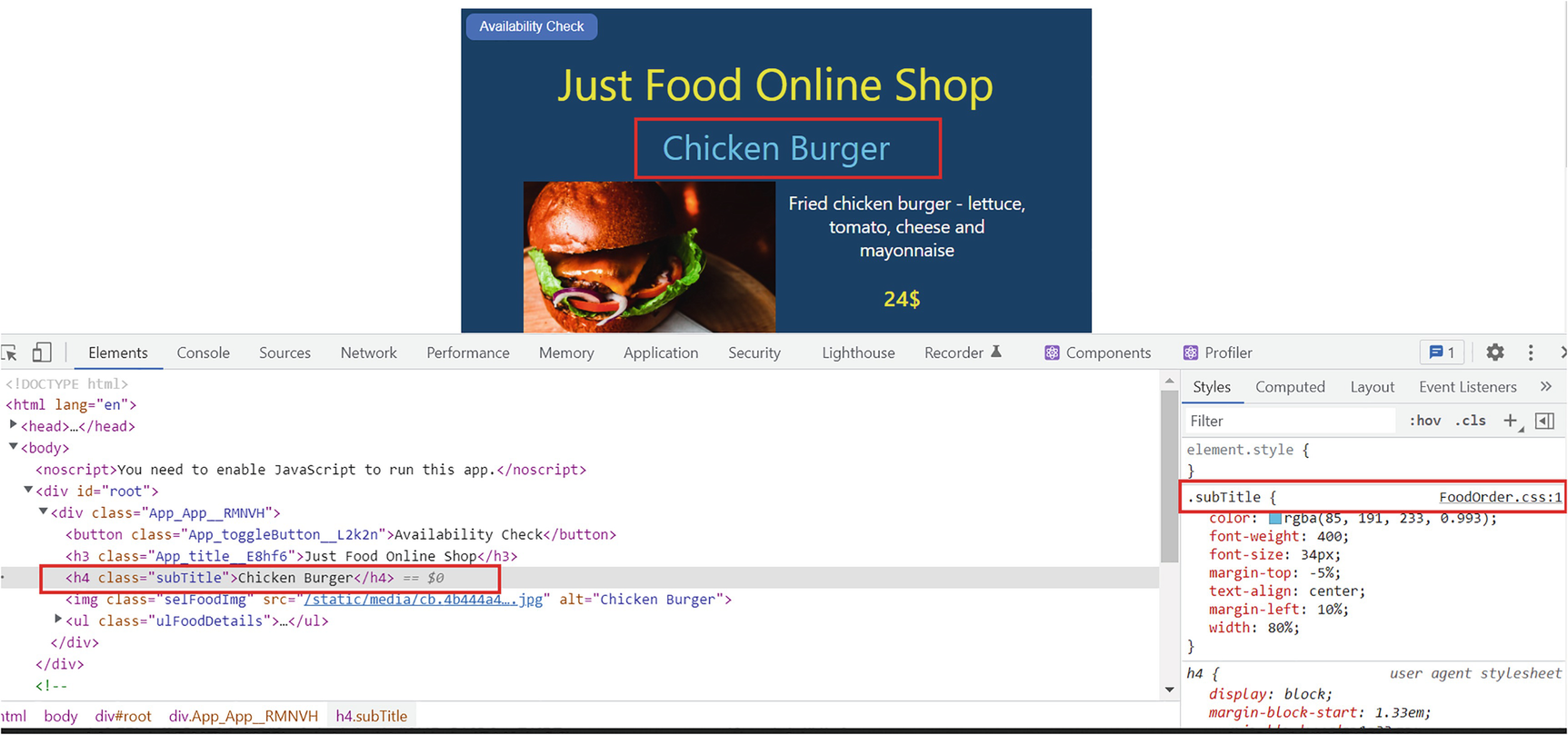Switch to the Computed tab
This screenshot has height=735, width=1568.
click(1290, 387)
